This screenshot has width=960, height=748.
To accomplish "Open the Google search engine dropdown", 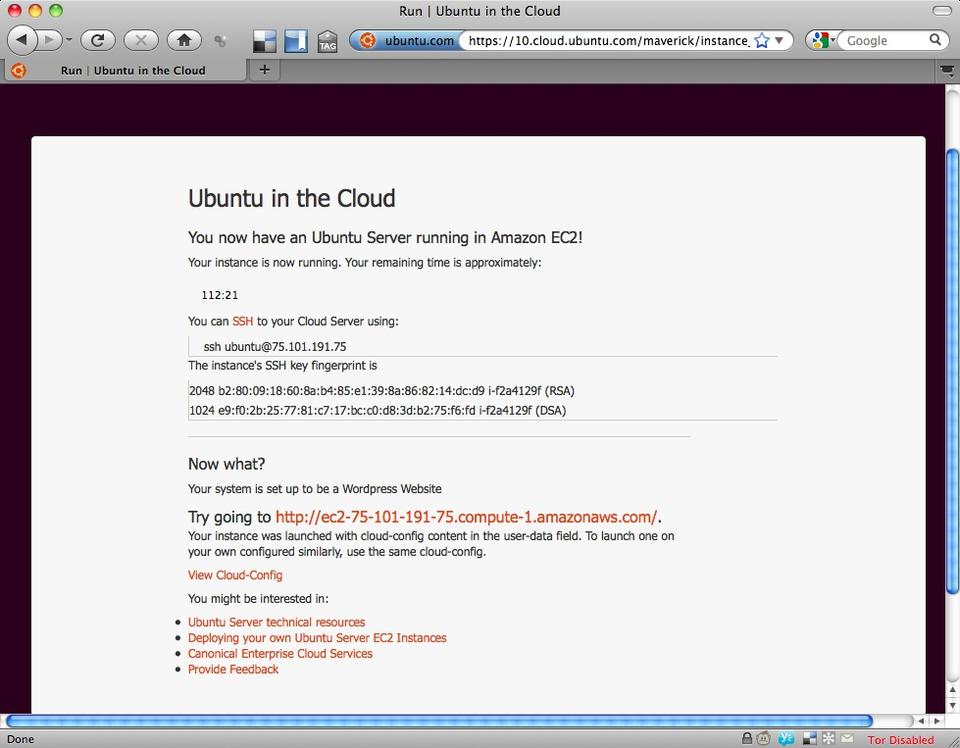I will tap(824, 41).
